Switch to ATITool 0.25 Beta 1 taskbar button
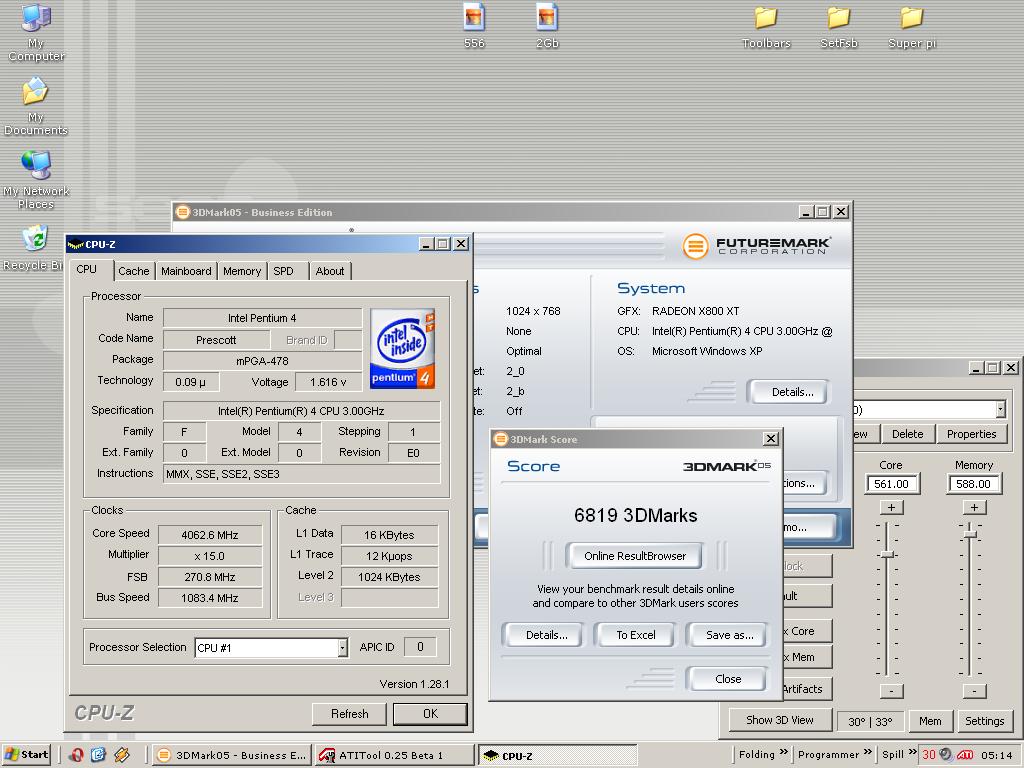This screenshot has width=1024, height=768. tap(394, 755)
